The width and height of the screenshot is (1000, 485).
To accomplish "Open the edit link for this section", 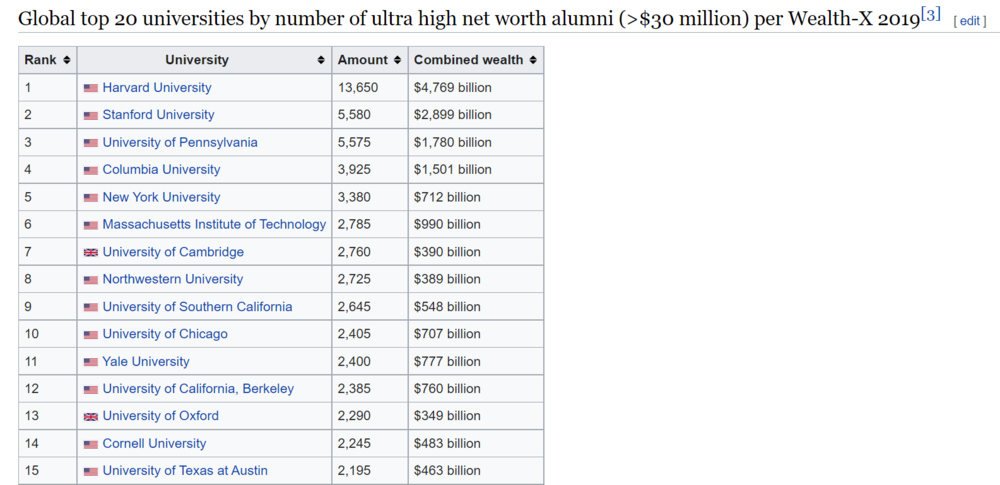I will click(970, 21).
